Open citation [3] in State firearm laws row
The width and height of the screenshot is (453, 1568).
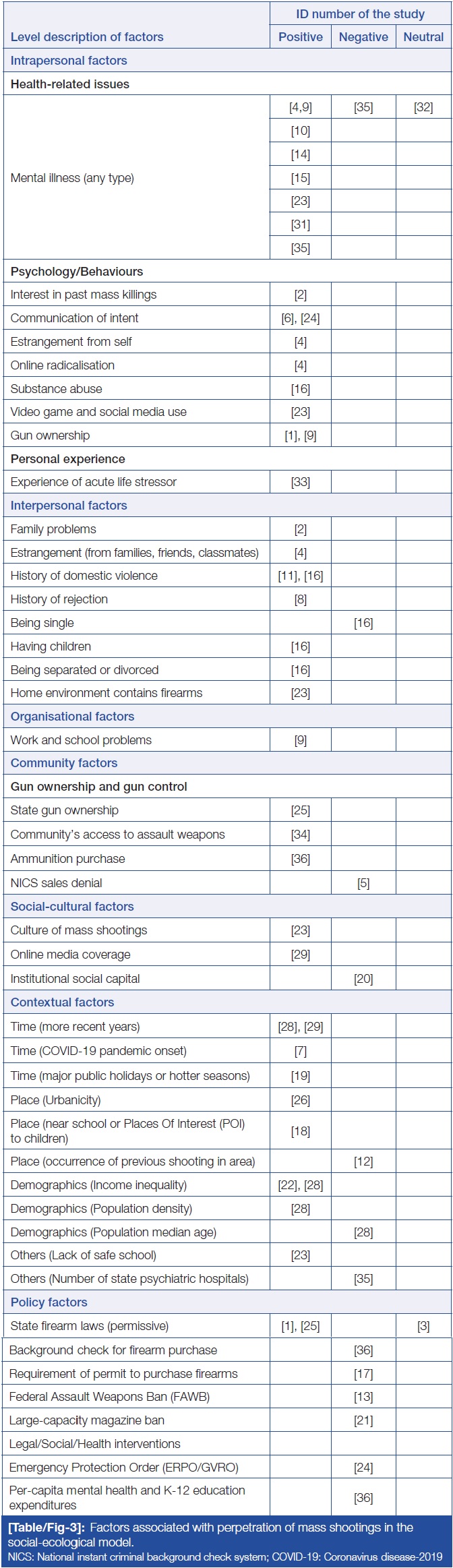[423, 1327]
